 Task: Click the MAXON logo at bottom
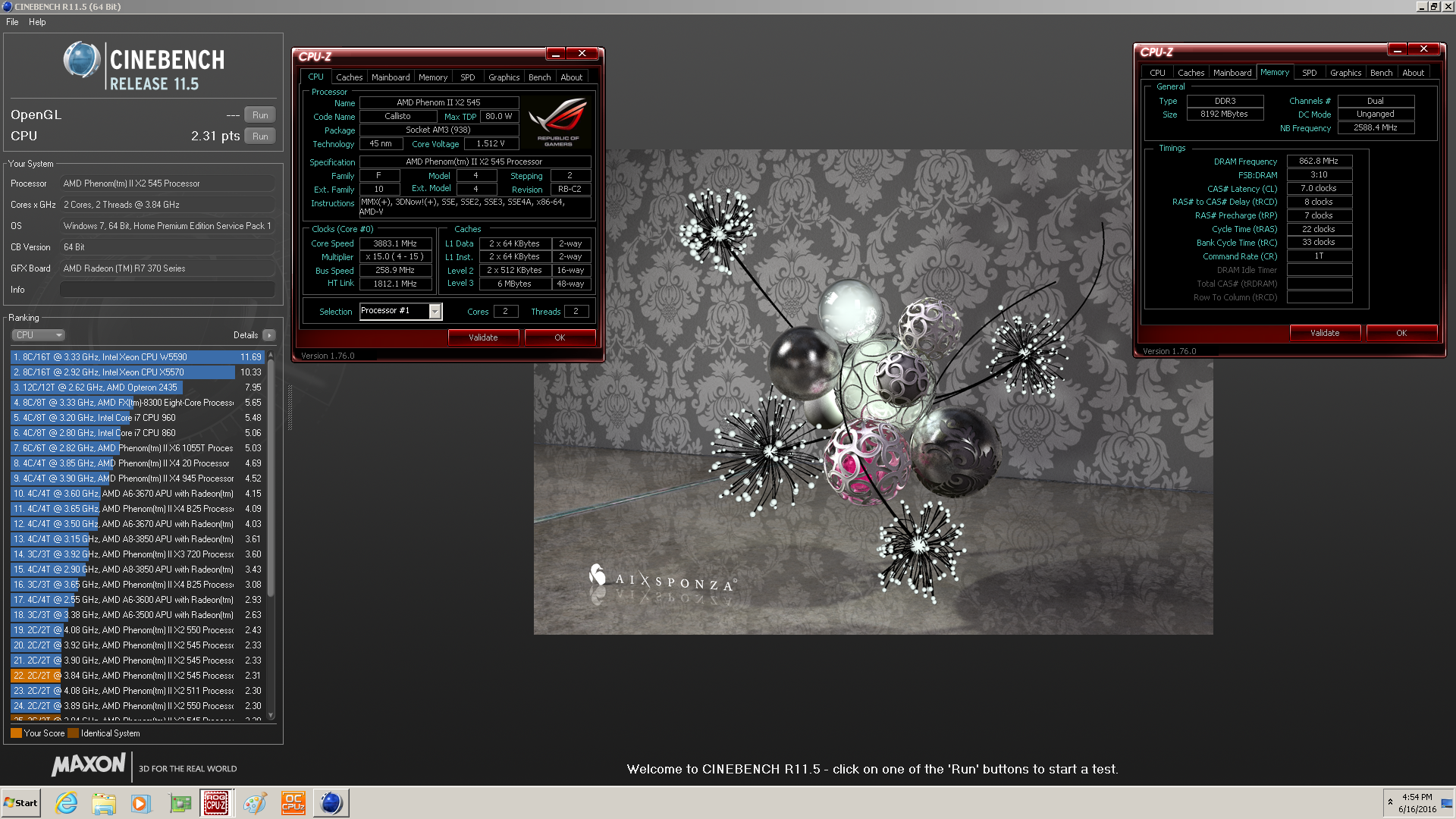click(89, 765)
